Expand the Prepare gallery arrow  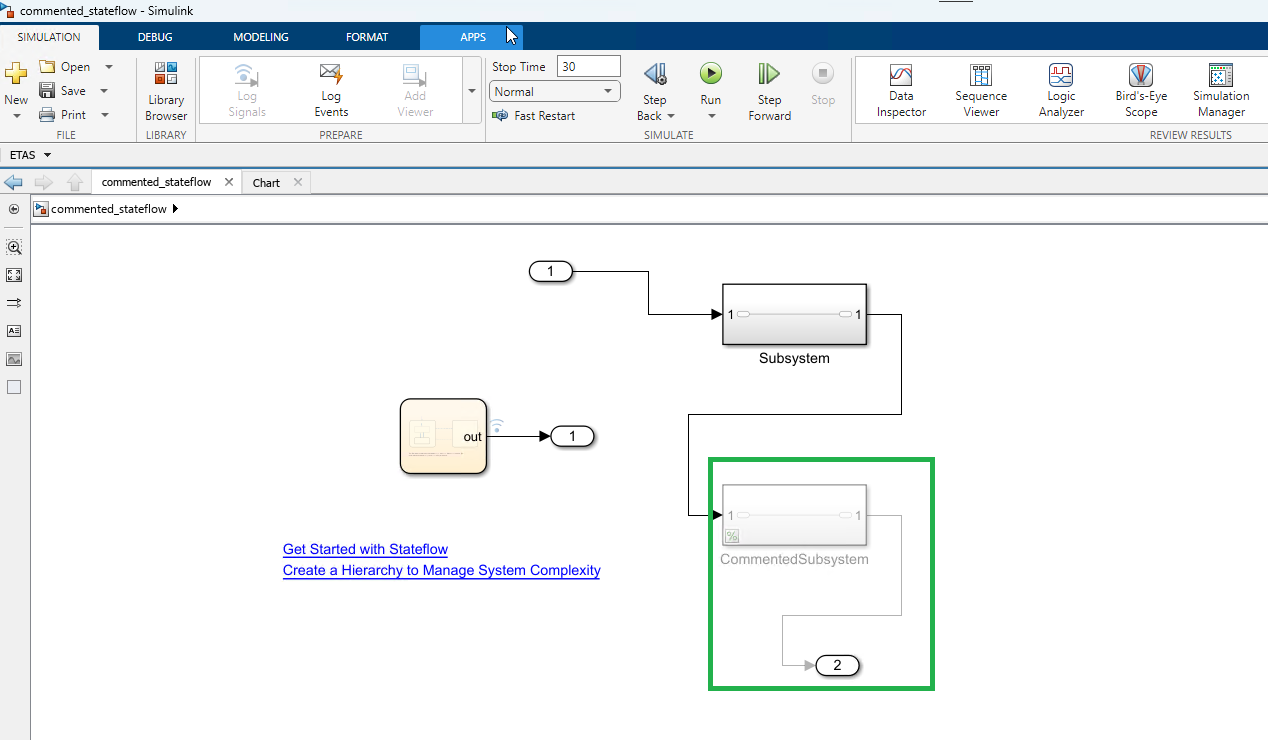tap(472, 91)
